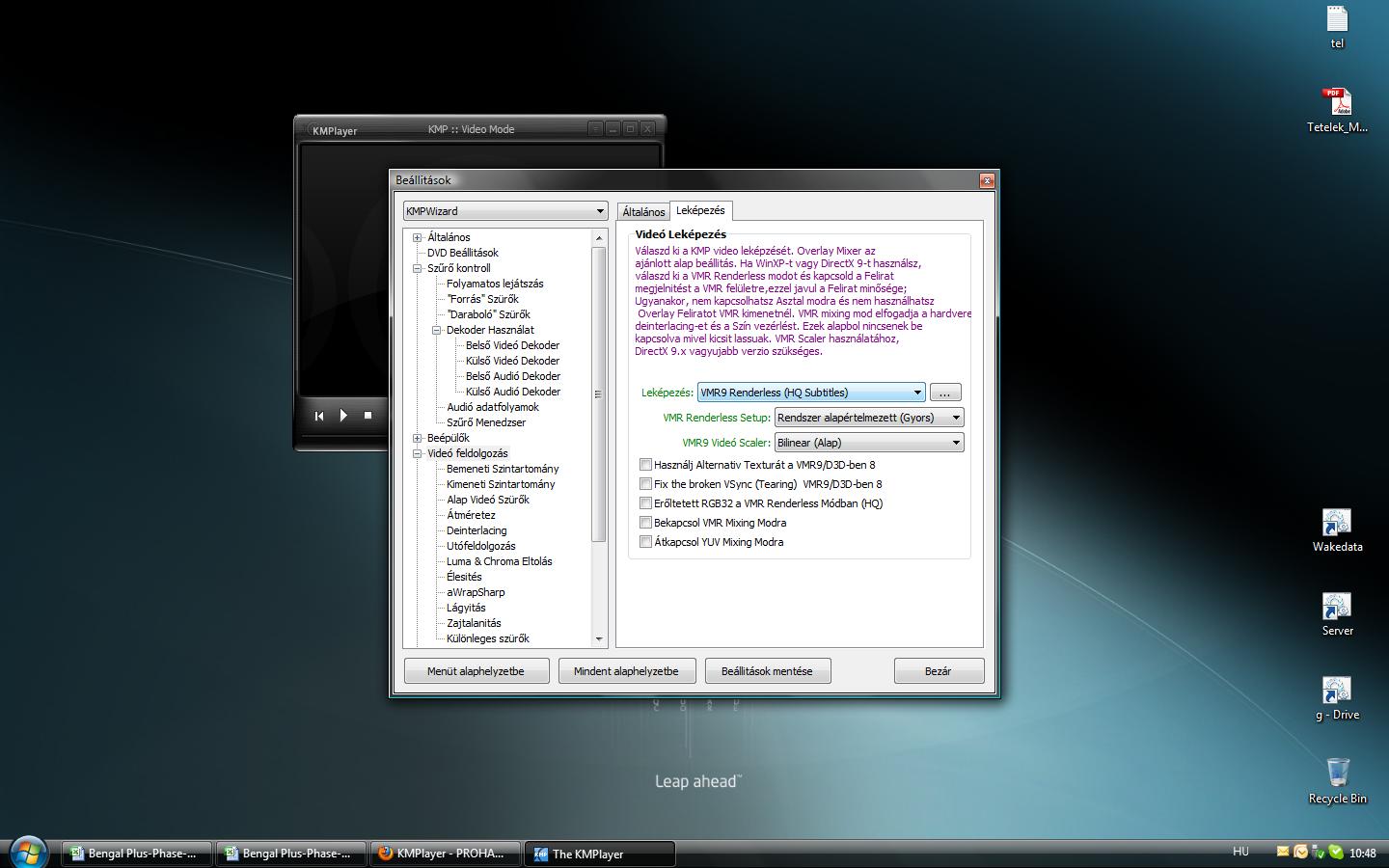The height and width of the screenshot is (868, 1389).
Task: Select DVD Beállítások in the tree
Action: coord(463,253)
